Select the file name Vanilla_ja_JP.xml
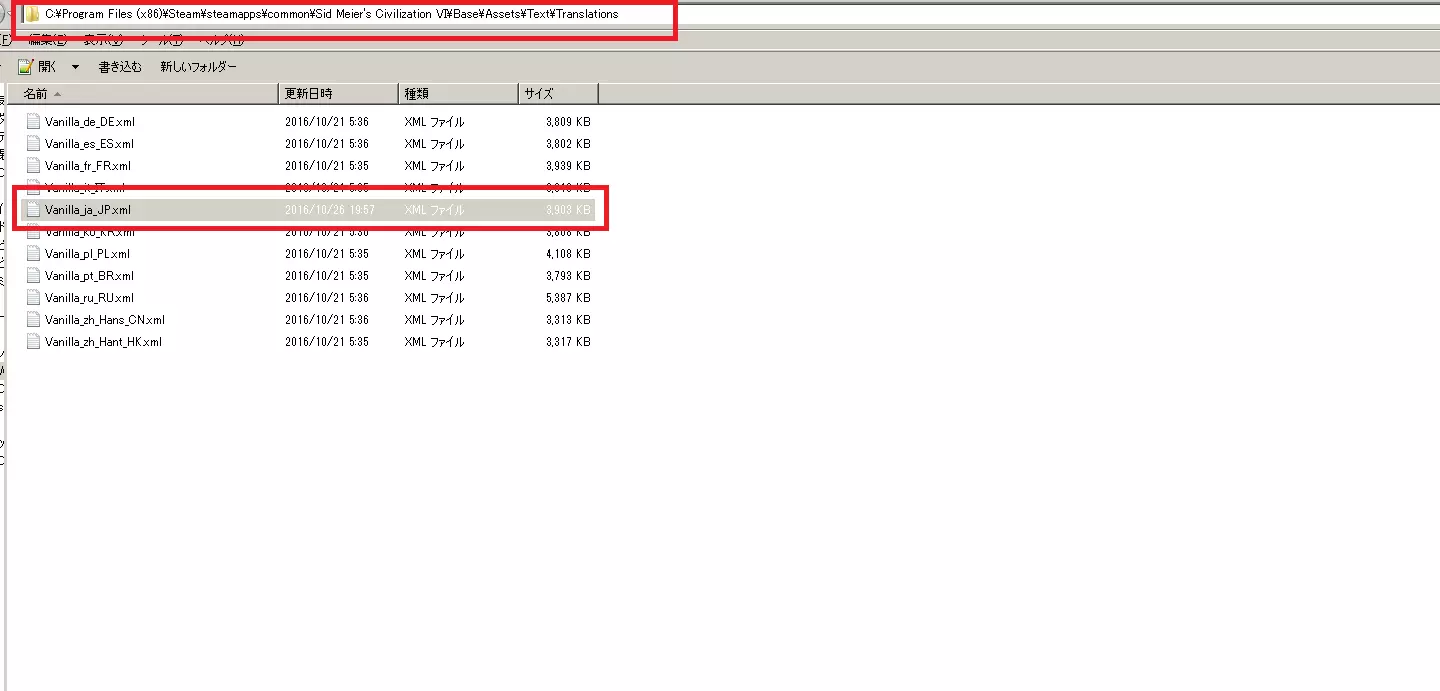1440x691 pixels. click(88, 210)
